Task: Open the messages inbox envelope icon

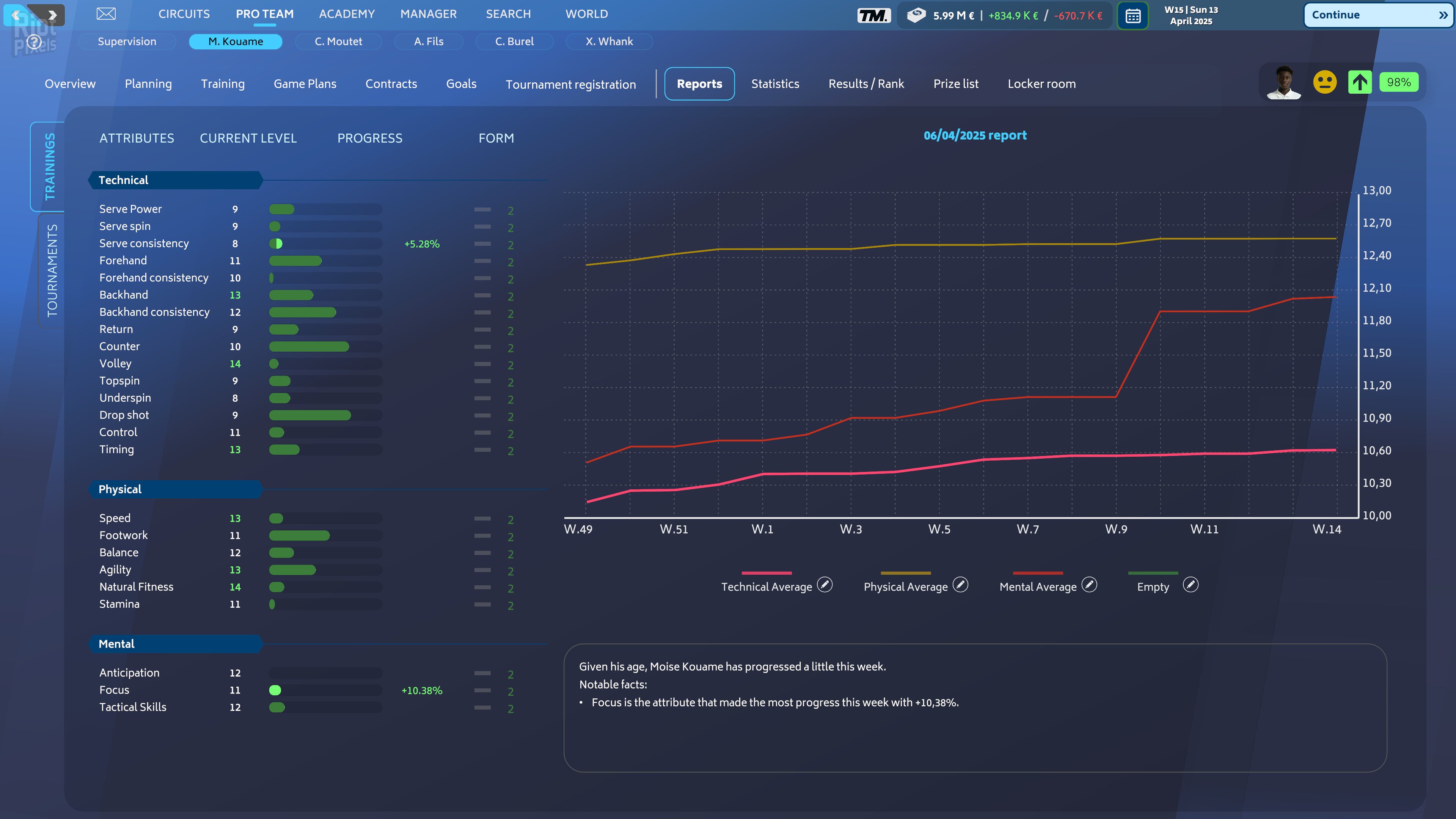Action: tap(106, 14)
